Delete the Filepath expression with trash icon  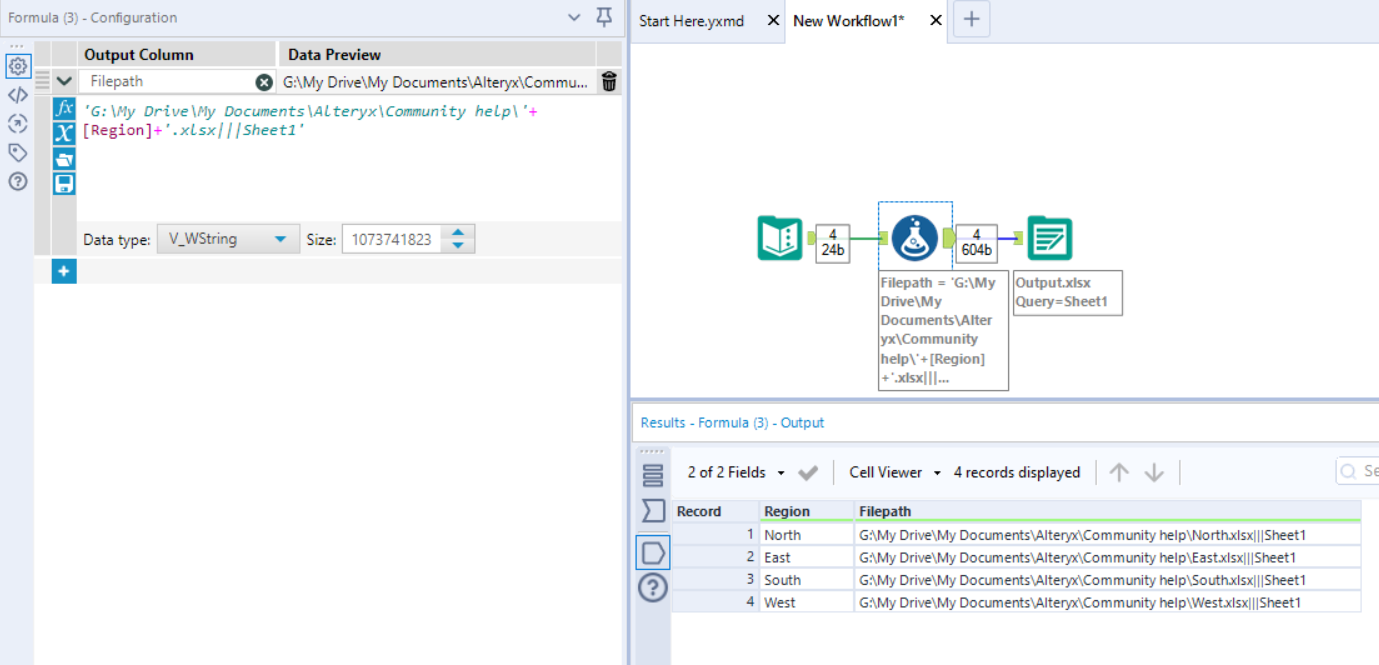609,82
